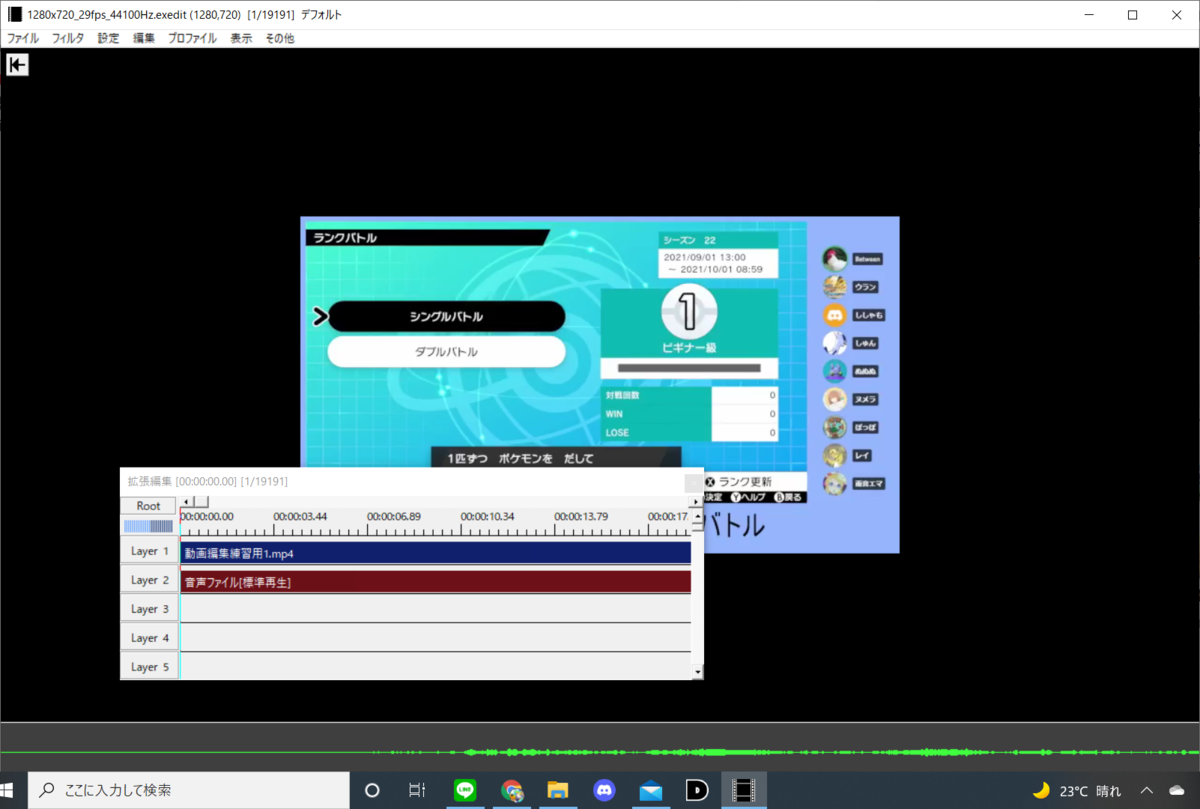The image size is (1200, 809).
Task: Open Cortana circle icon
Action: click(372, 790)
